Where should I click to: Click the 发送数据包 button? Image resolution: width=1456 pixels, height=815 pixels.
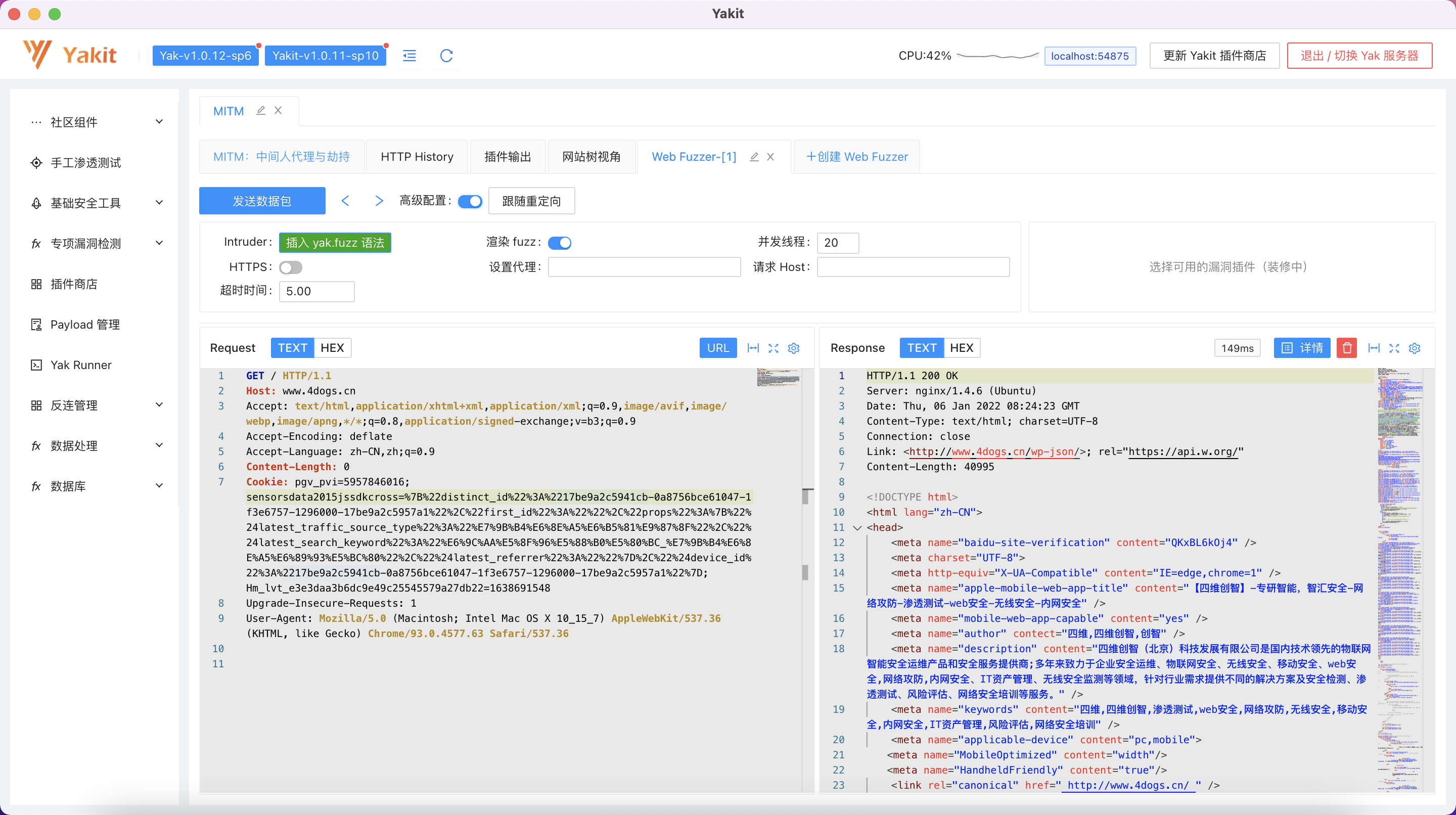(262, 201)
